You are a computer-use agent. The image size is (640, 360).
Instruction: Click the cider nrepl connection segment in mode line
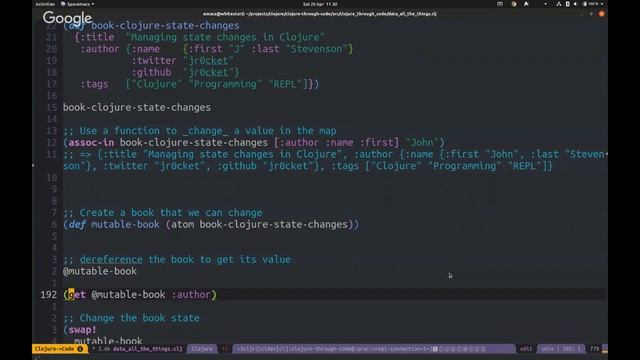pos(333,349)
